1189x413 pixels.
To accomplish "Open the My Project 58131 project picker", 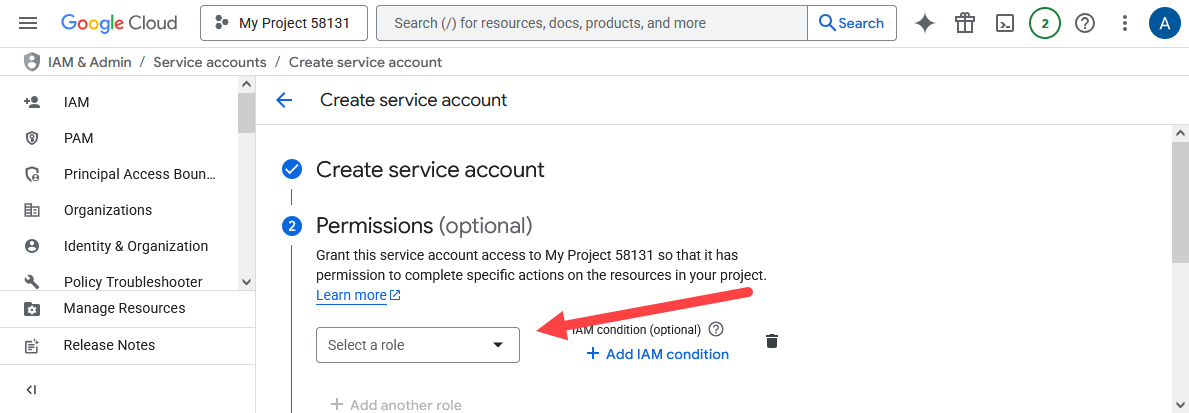I will [x=283, y=23].
